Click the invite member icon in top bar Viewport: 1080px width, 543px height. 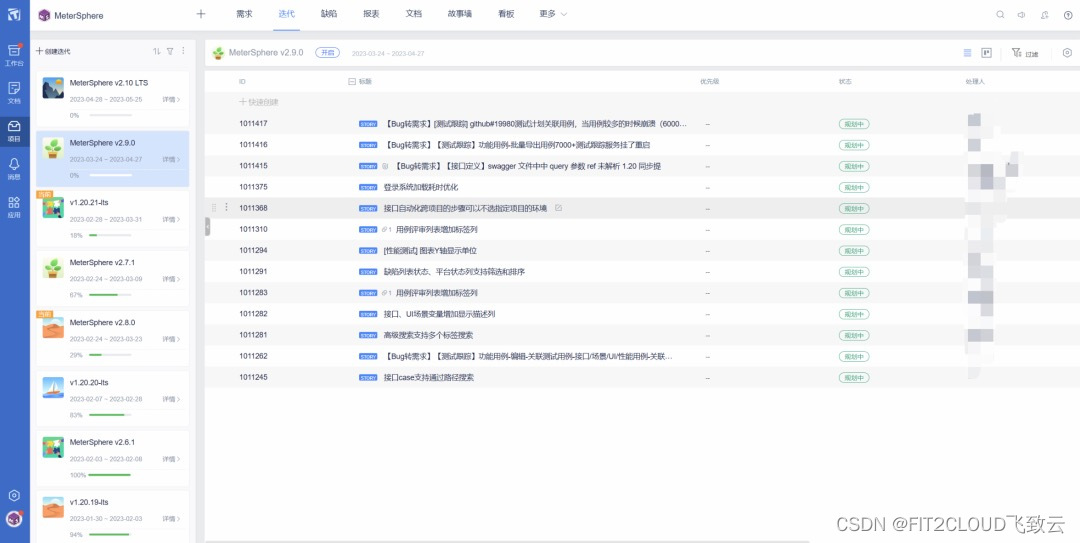[x=1045, y=14]
